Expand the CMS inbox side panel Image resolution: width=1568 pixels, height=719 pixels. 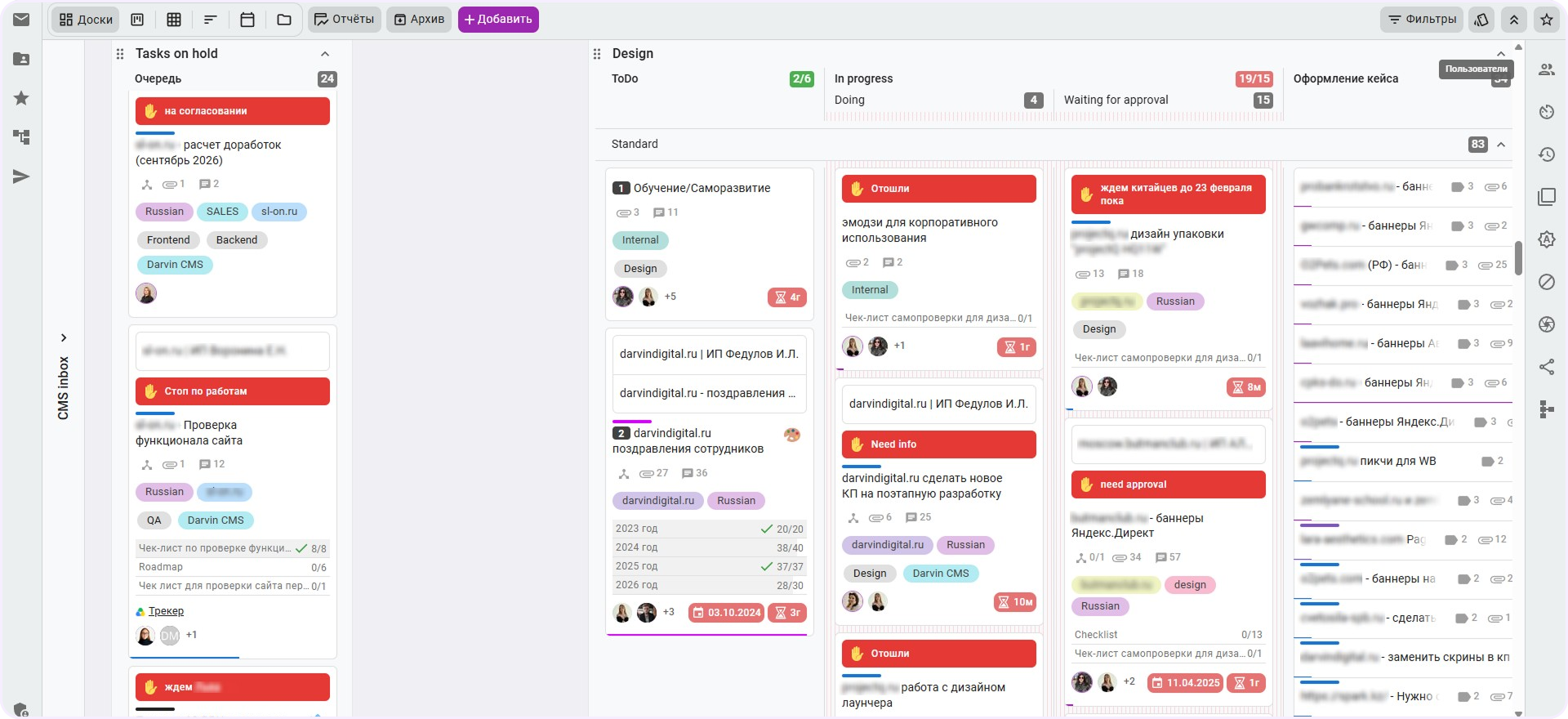[64, 337]
